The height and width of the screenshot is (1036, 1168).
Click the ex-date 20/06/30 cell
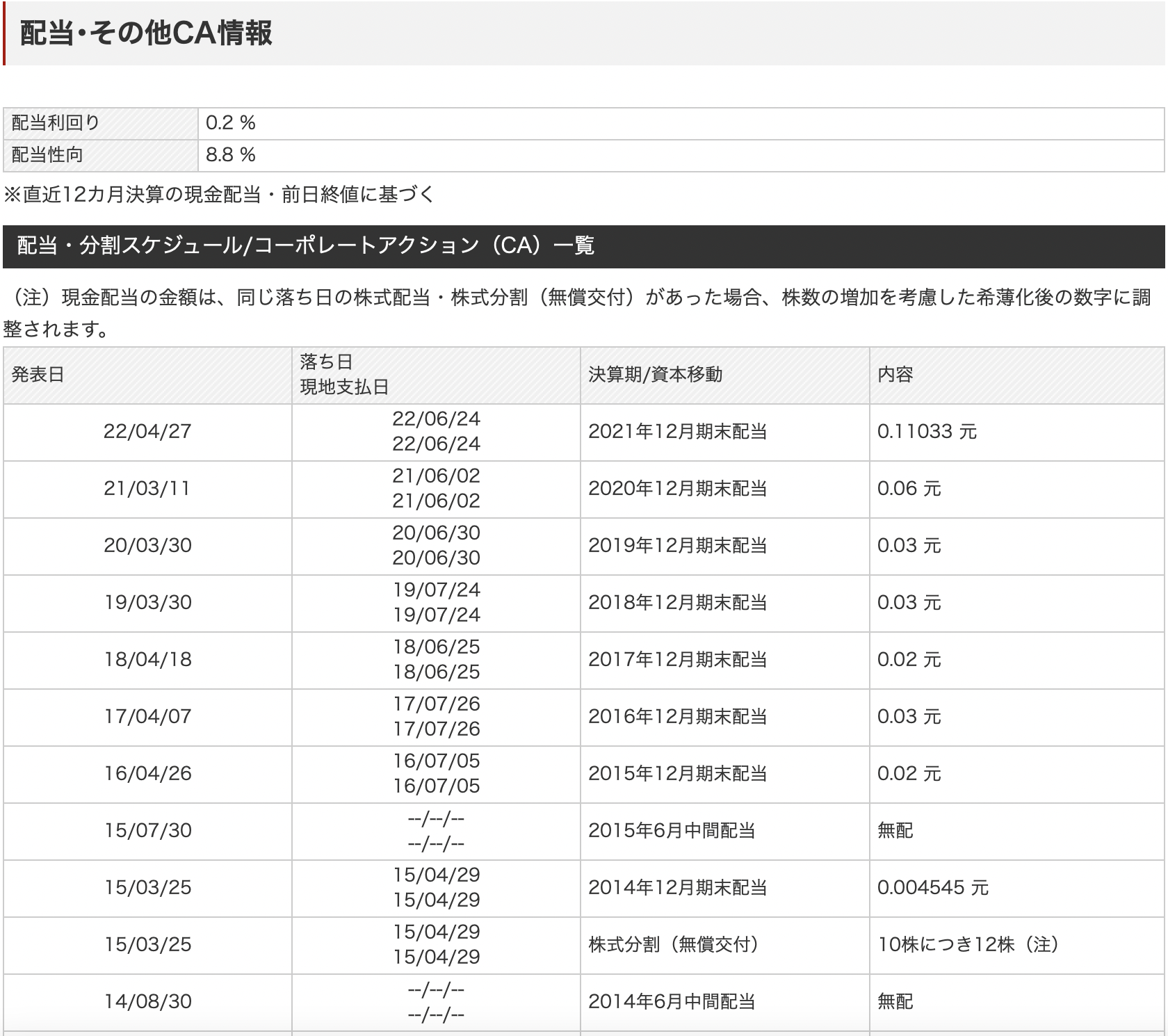click(x=436, y=546)
